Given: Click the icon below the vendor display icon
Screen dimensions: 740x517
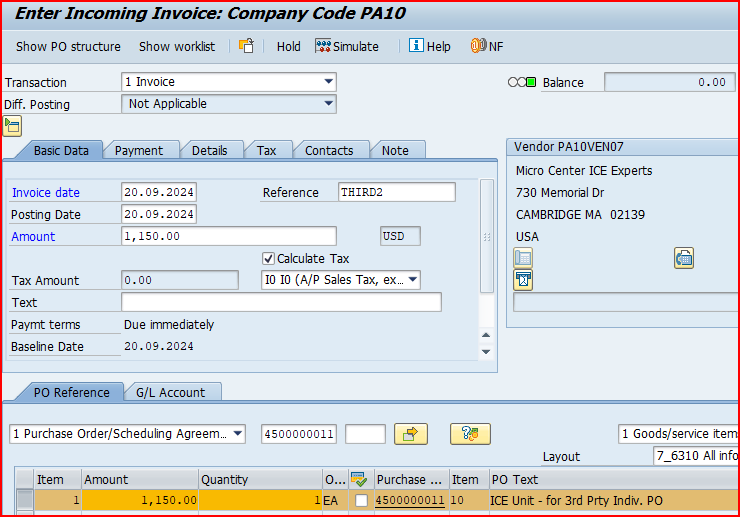Looking at the screenshot, I should [523, 280].
